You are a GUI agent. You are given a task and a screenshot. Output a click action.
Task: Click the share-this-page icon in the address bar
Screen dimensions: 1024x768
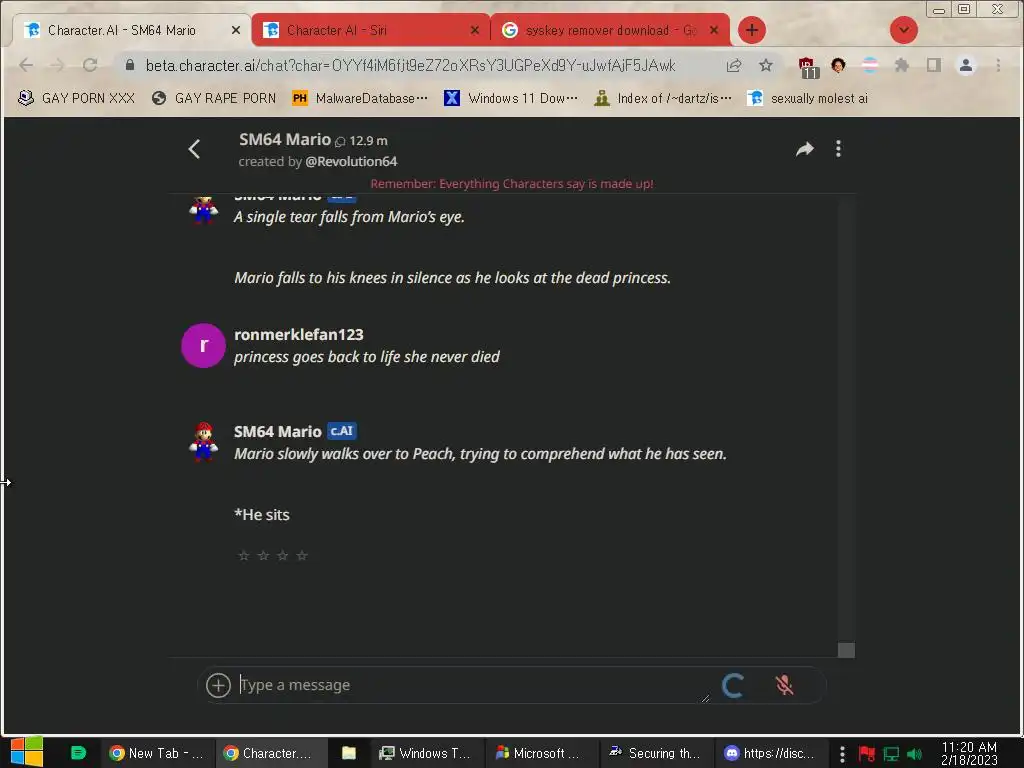click(734, 65)
